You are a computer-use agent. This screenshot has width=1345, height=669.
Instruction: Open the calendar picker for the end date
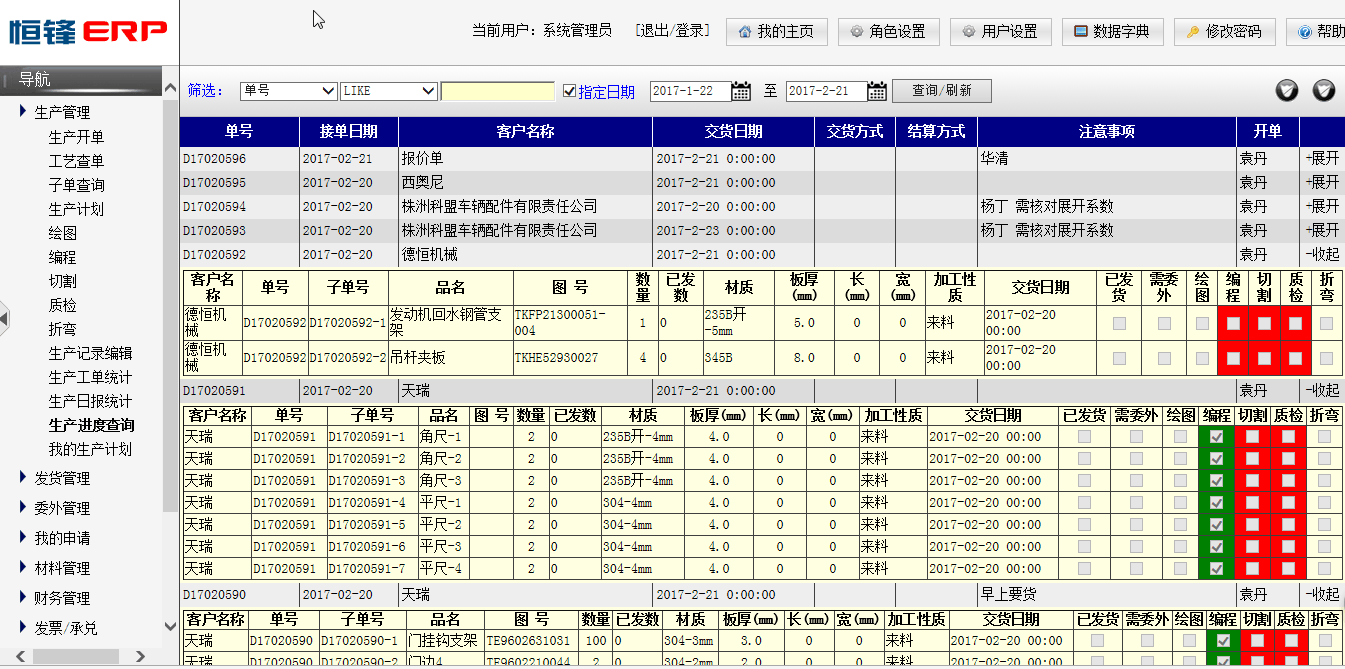click(876, 90)
